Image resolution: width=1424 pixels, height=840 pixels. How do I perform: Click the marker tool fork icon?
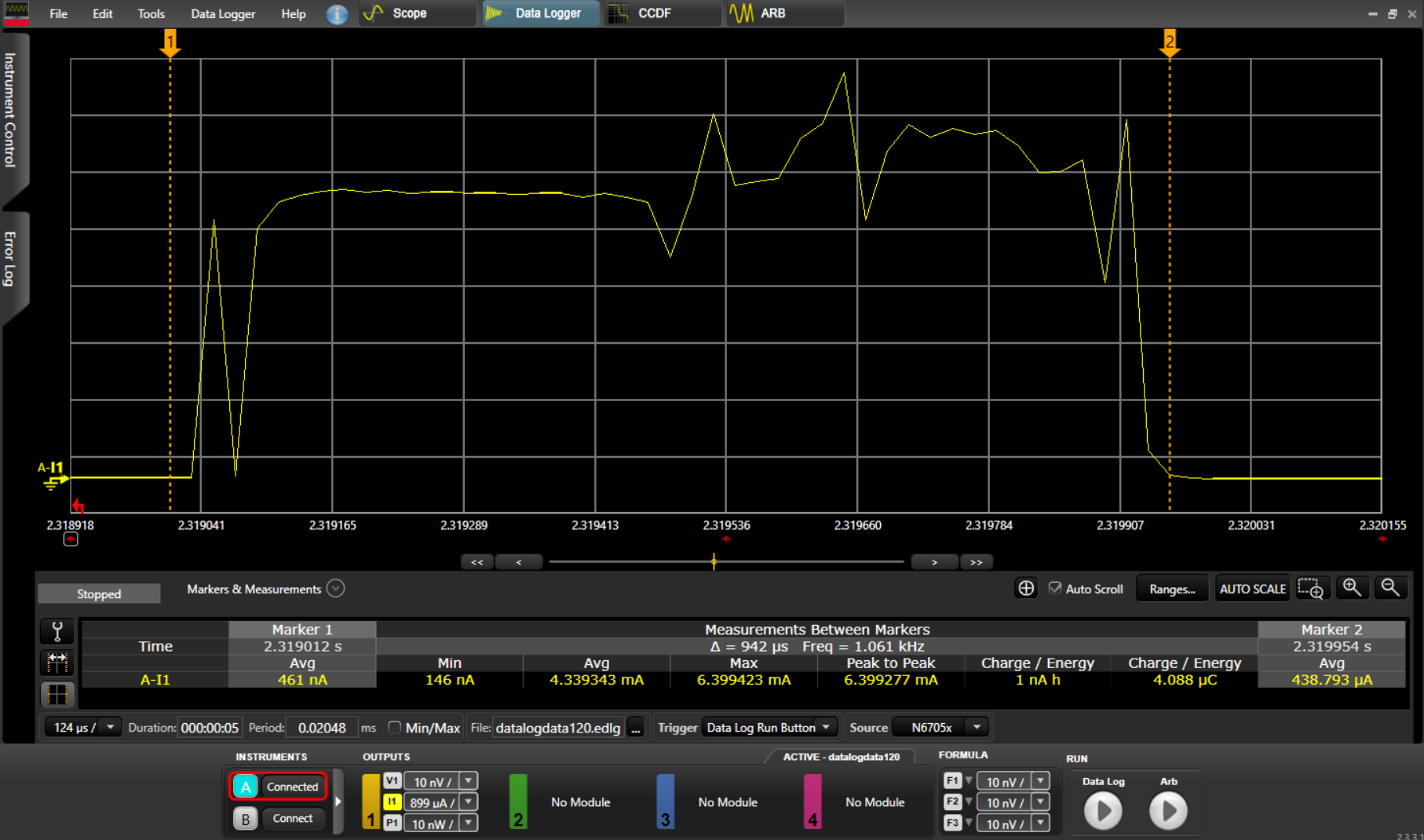point(57,632)
